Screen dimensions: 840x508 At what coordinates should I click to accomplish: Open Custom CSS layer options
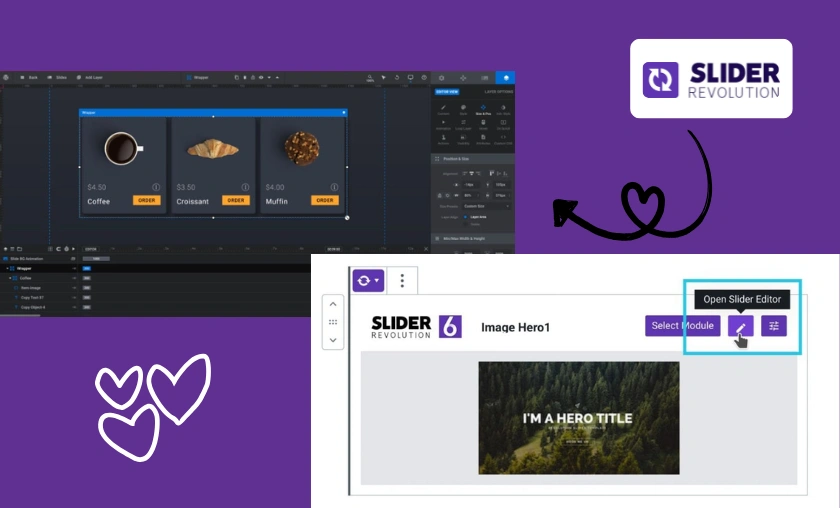[503, 140]
